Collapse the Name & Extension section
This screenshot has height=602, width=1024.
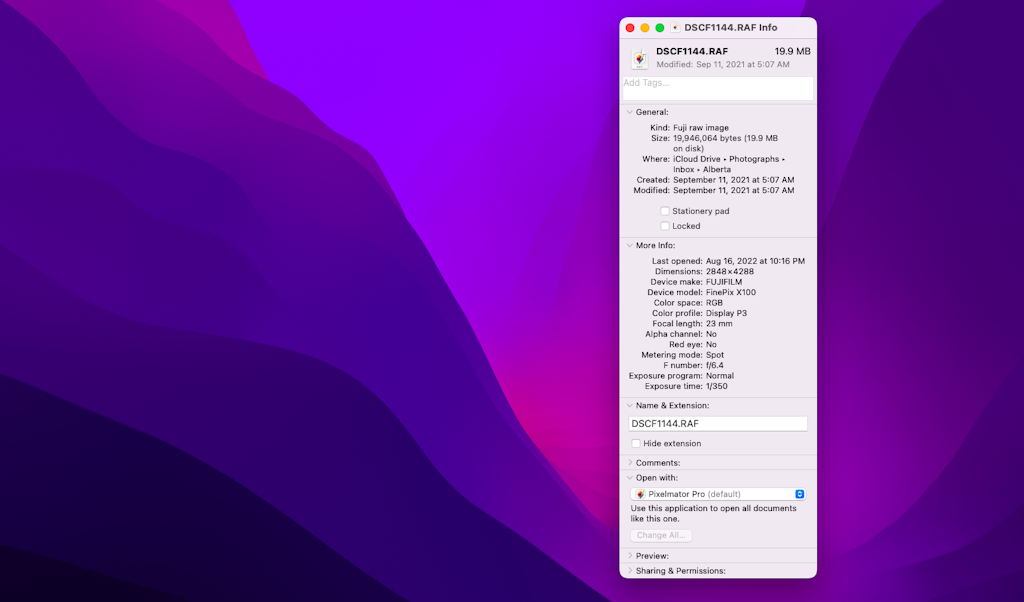(627, 406)
